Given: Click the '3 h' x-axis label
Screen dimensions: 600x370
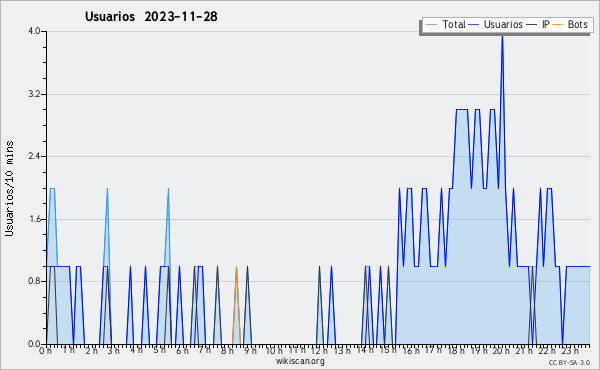Looking at the screenshot, I should click(114, 351).
